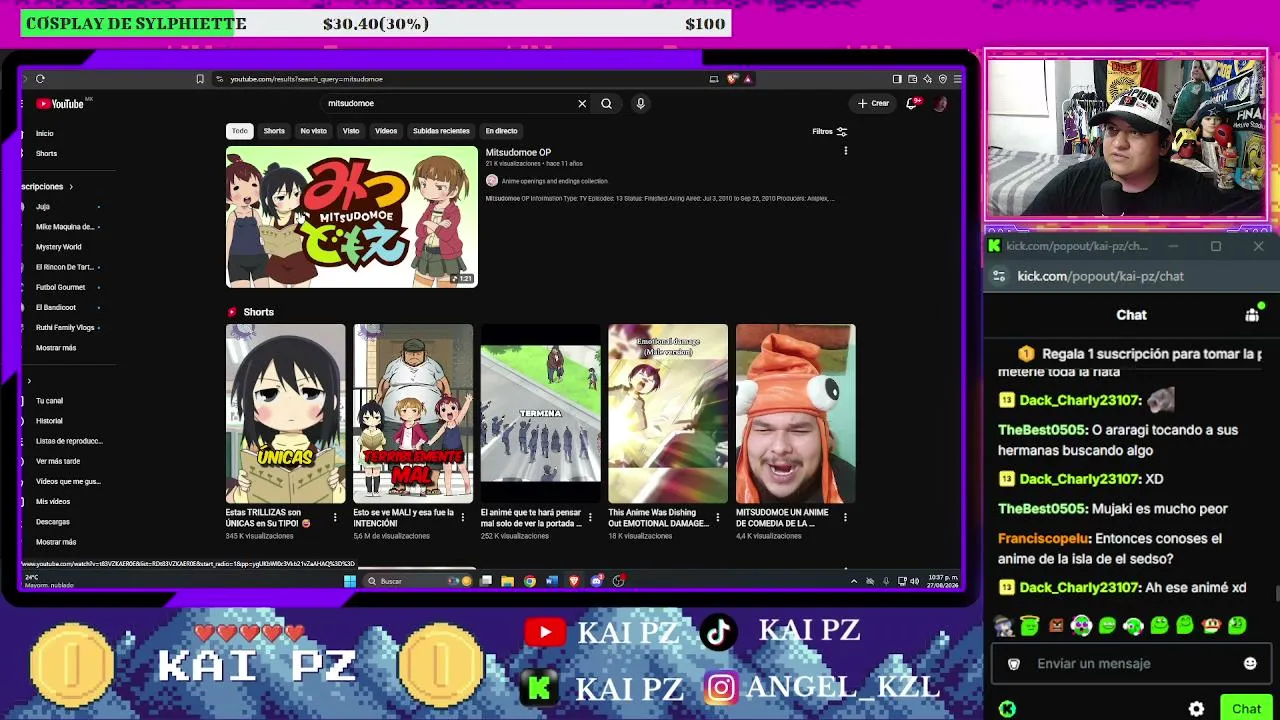Reload the YouTube page in the browser

pyautogui.click(x=40, y=79)
